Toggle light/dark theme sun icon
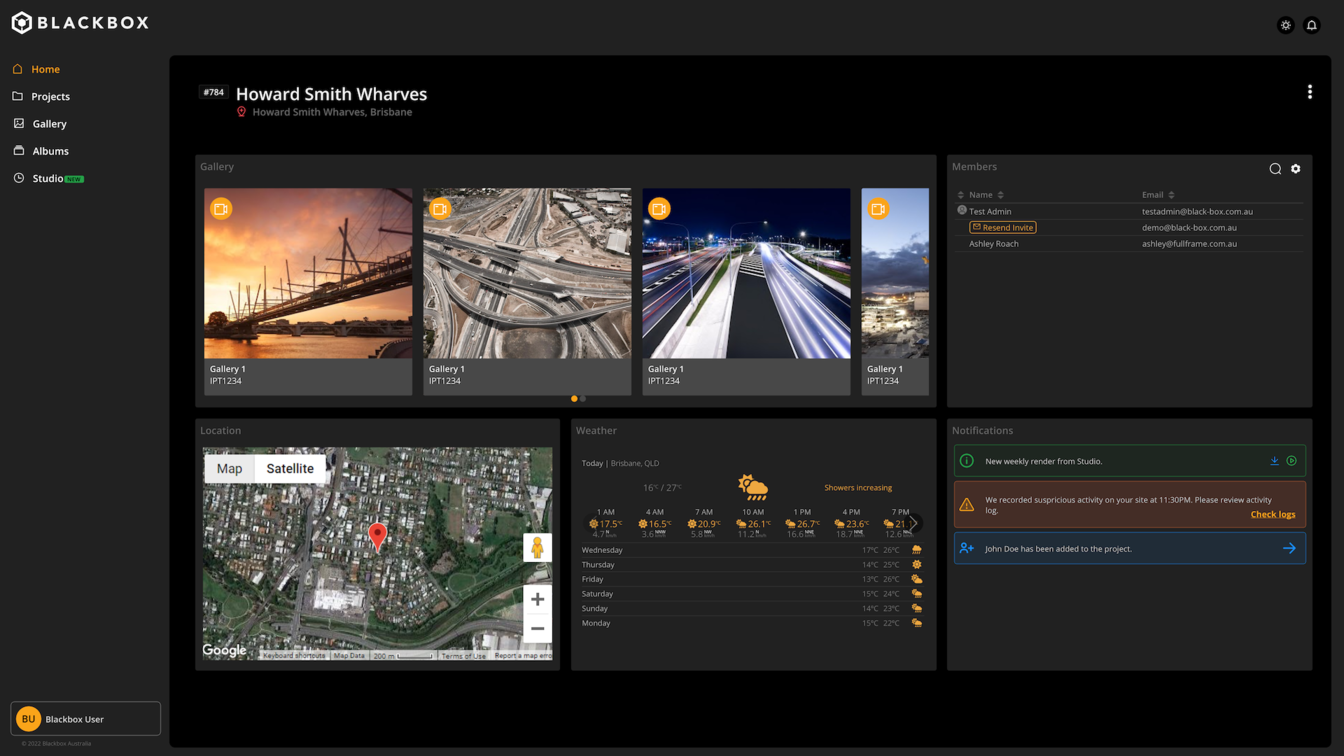 tap(1286, 25)
